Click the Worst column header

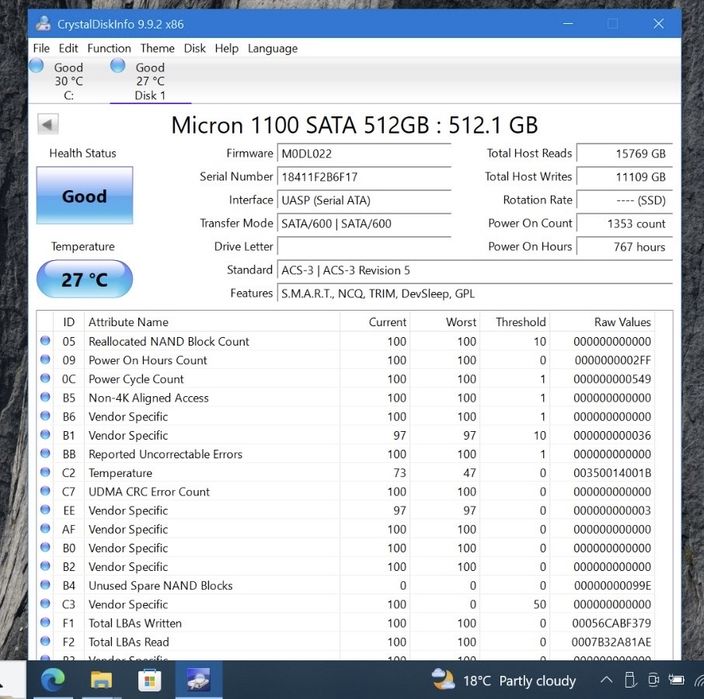[445, 322]
